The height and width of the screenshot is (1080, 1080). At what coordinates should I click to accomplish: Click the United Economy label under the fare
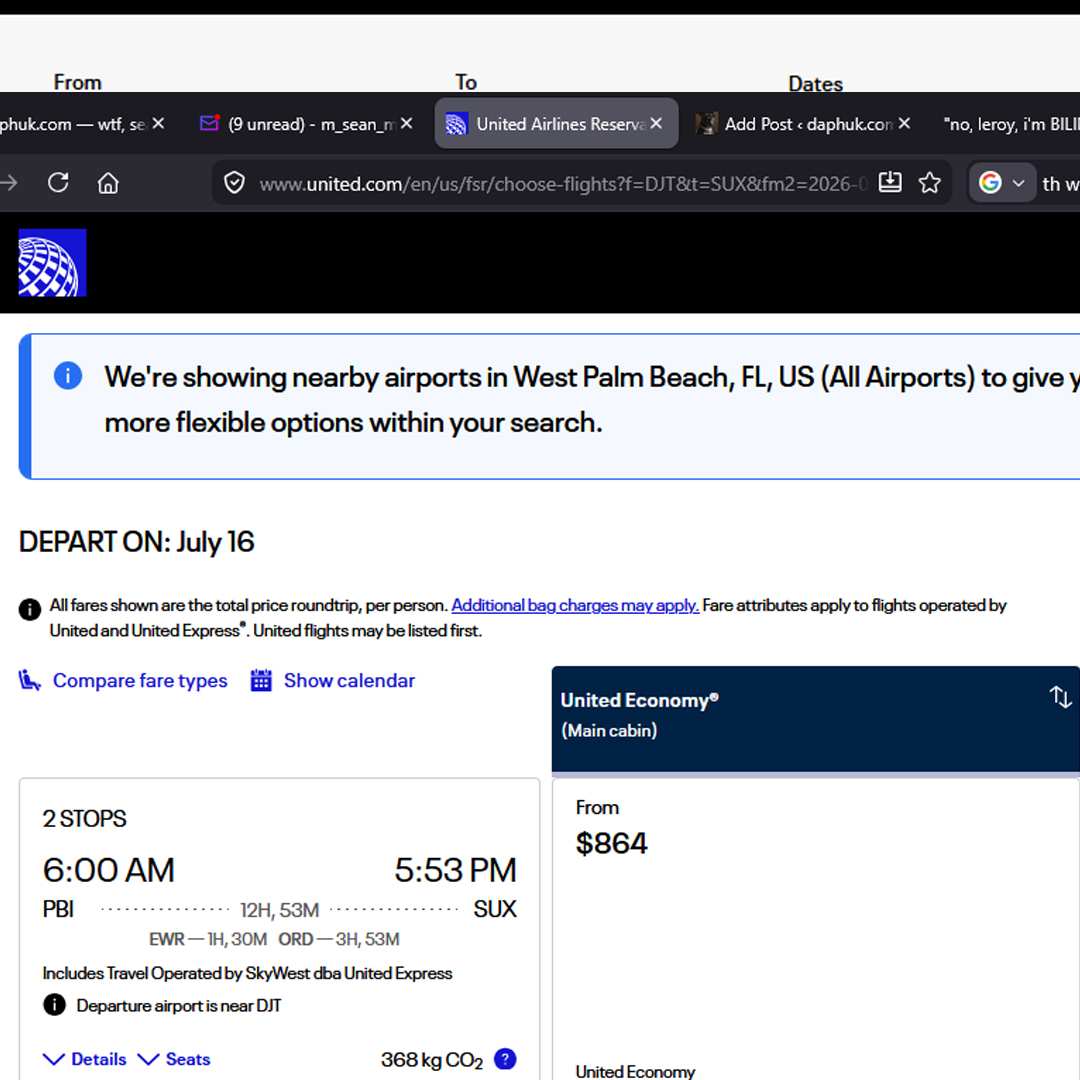point(635,1072)
